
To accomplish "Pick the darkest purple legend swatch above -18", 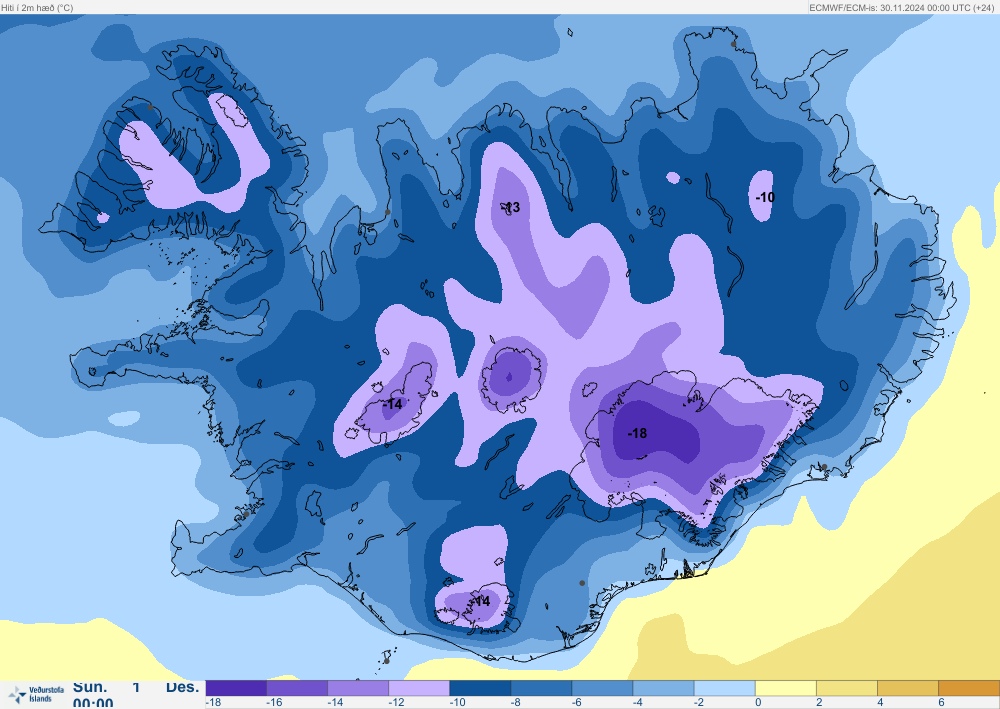I will [x=236, y=688].
